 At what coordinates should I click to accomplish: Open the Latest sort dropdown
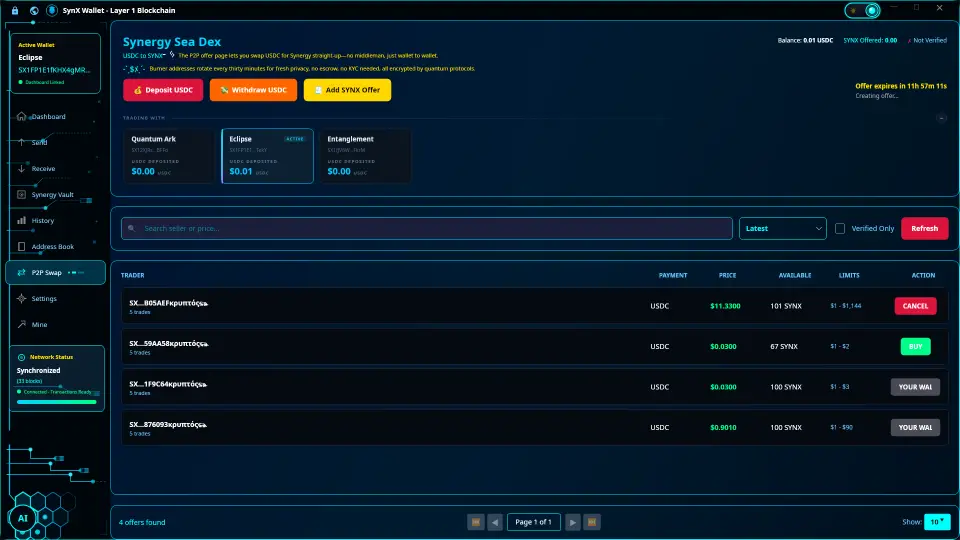[782, 228]
